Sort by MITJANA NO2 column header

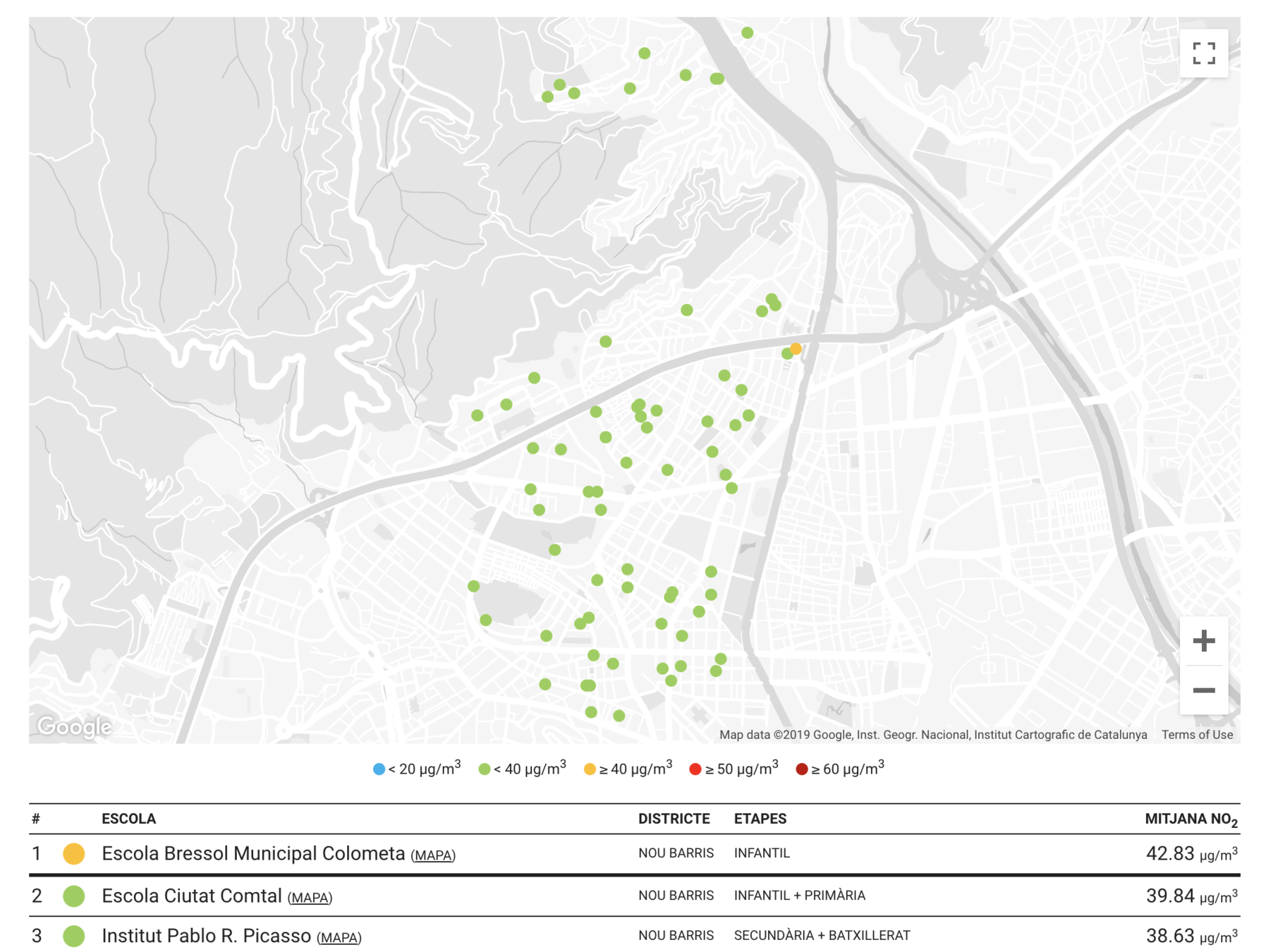coord(1191,819)
